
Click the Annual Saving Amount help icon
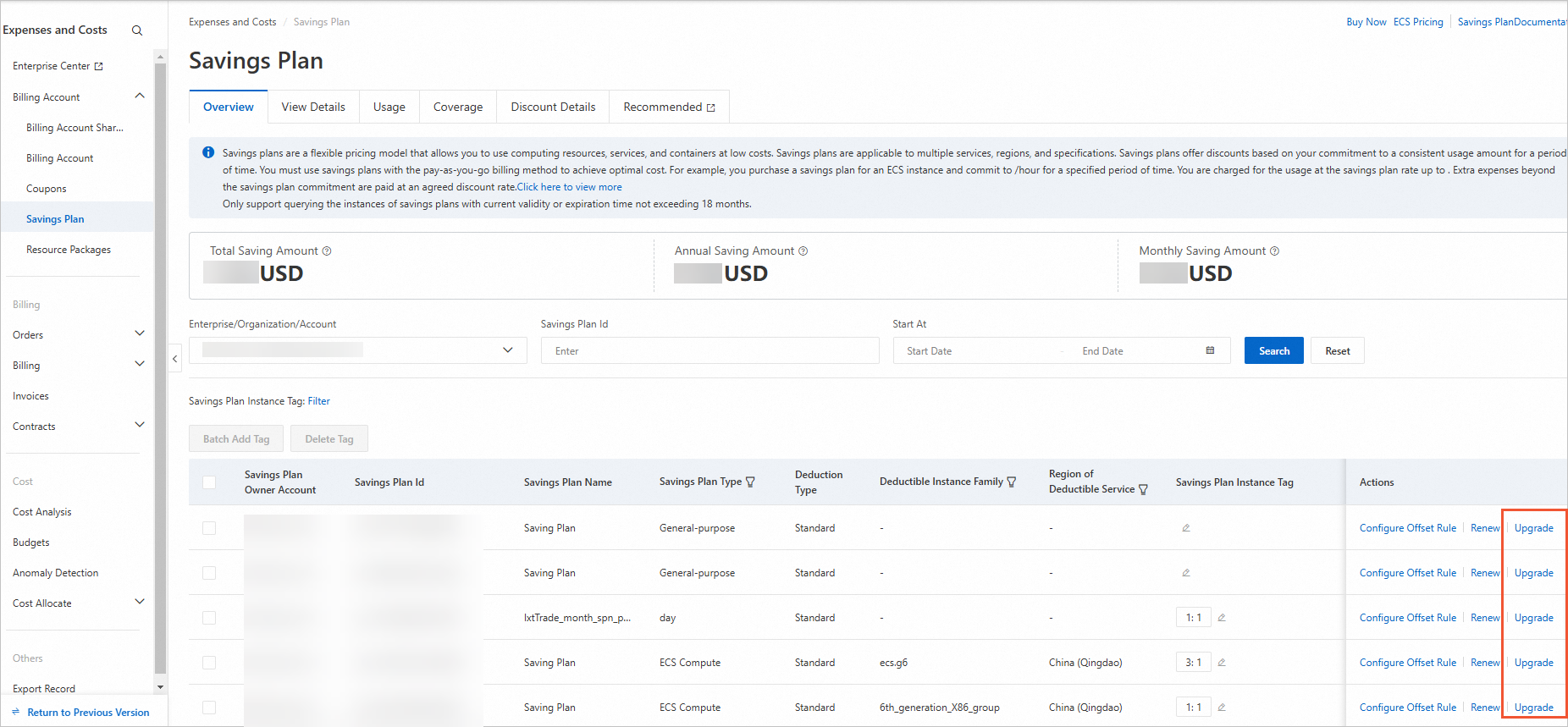coord(803,251)
